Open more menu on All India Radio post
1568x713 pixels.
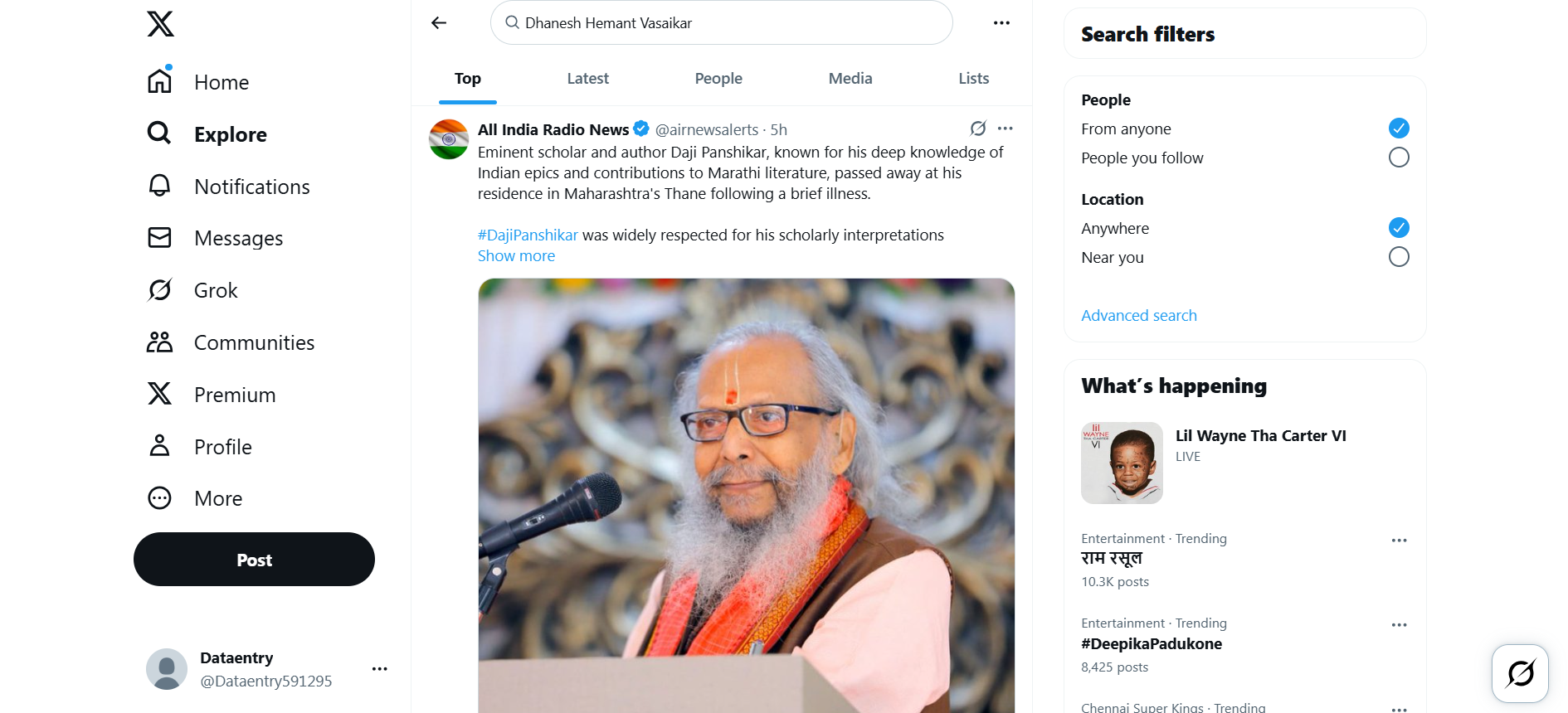click(x=1006, y=129)
